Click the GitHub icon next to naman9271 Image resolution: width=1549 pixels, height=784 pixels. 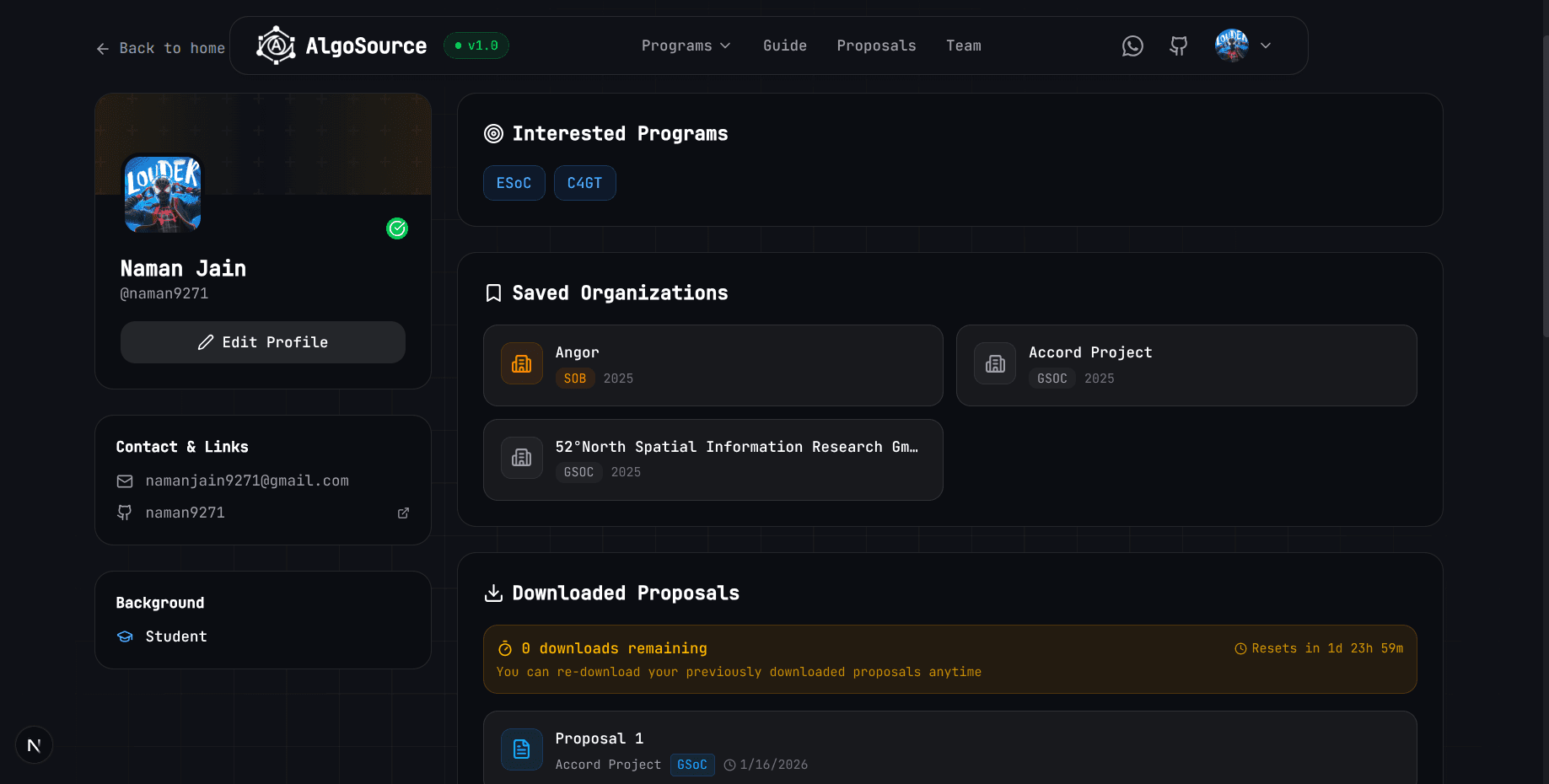tap(124, 513)
